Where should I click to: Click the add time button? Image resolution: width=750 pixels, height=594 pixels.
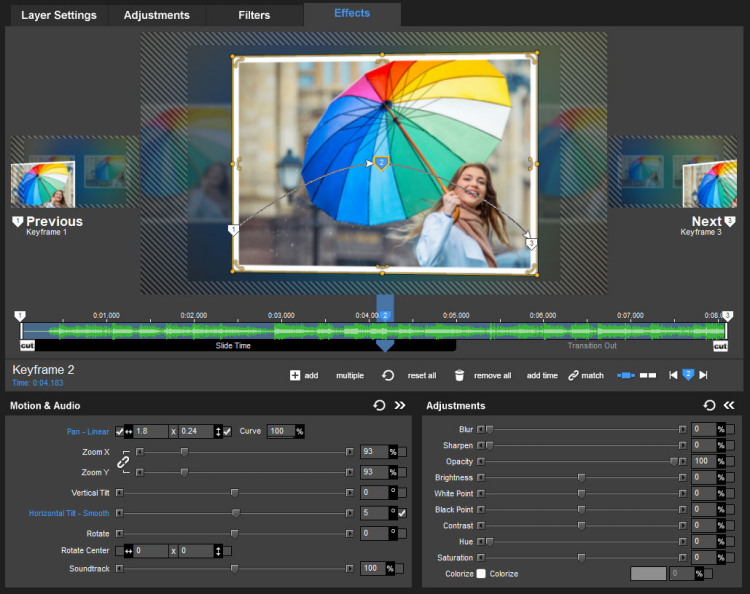(542, 375)
